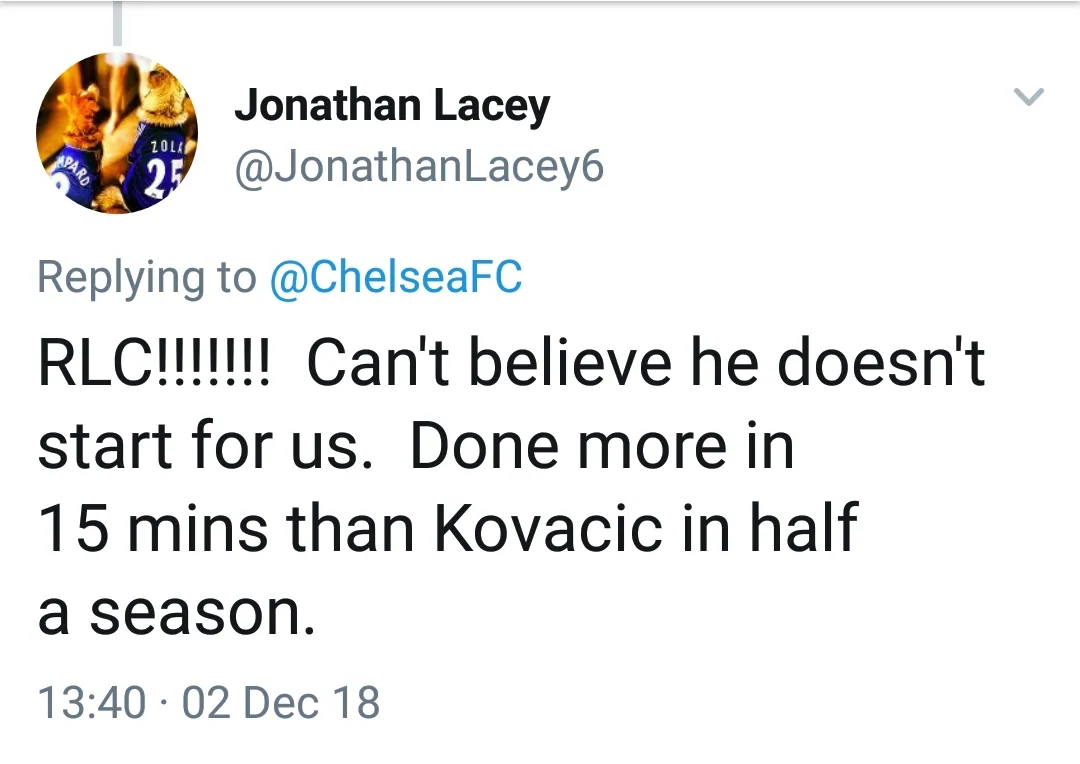Click the word "Kovacic" in tweet

(x=548, y=528)
